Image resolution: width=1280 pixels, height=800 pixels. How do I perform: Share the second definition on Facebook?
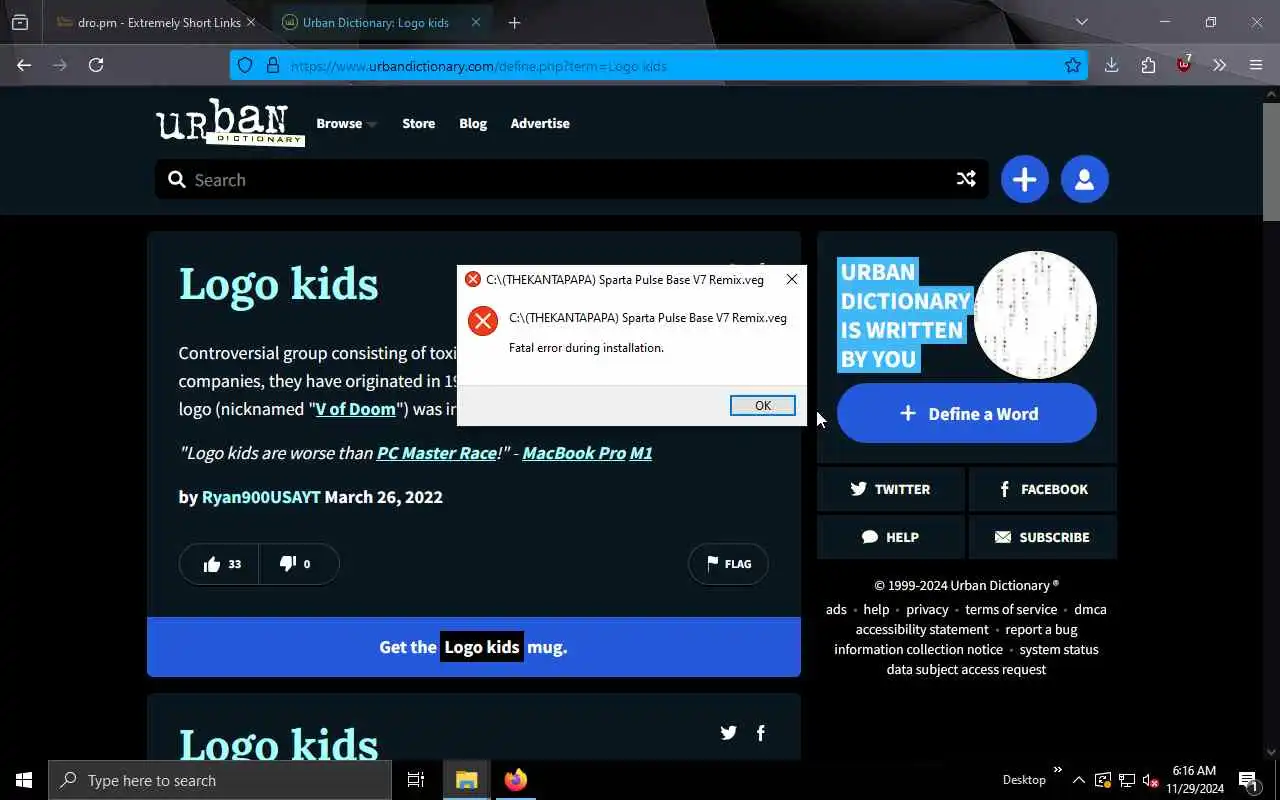coord(761,733)
